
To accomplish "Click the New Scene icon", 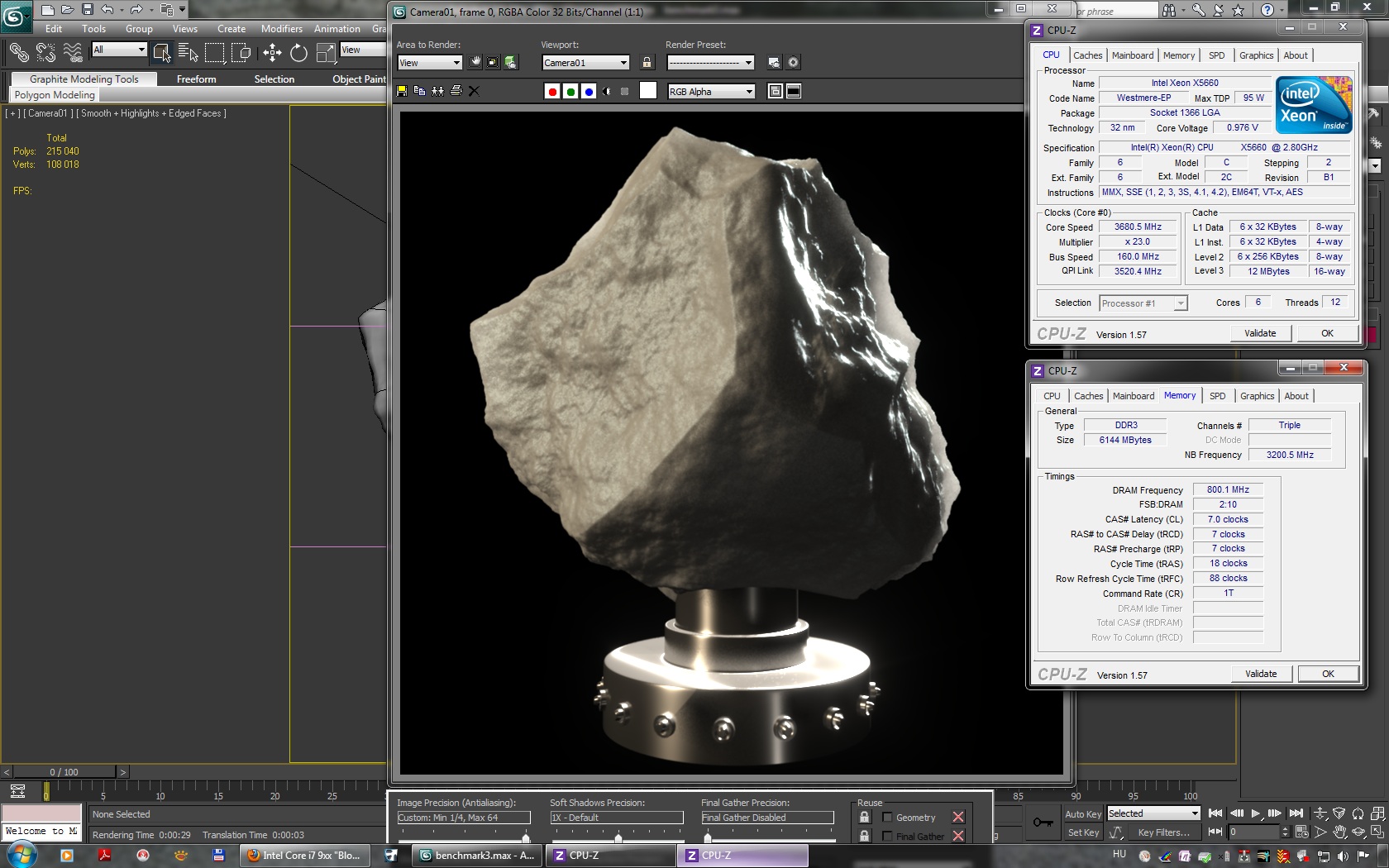I will (x=47, y=10).
